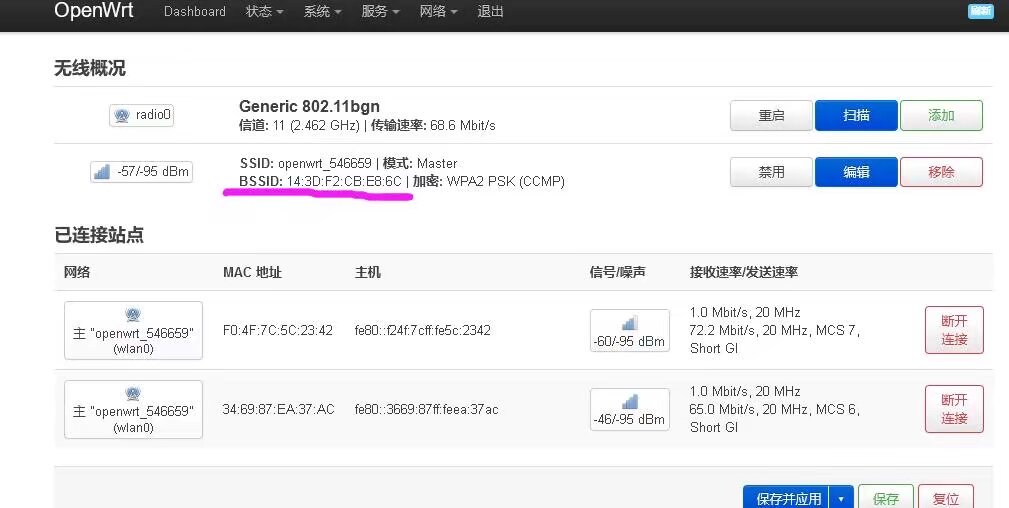1009x508 pixels.
Task: Open the dropdown arrow beside 保存并应用
Action: [x=842, y=498]
